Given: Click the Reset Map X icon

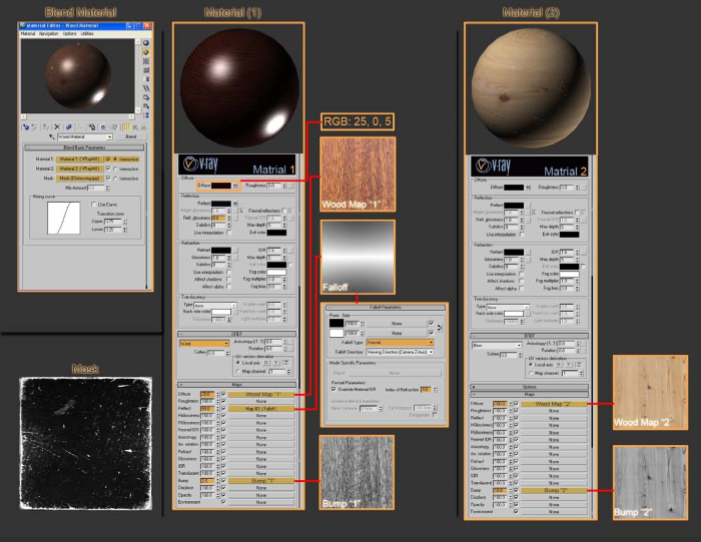Looking at the screenshot, I should pos(57,127).
